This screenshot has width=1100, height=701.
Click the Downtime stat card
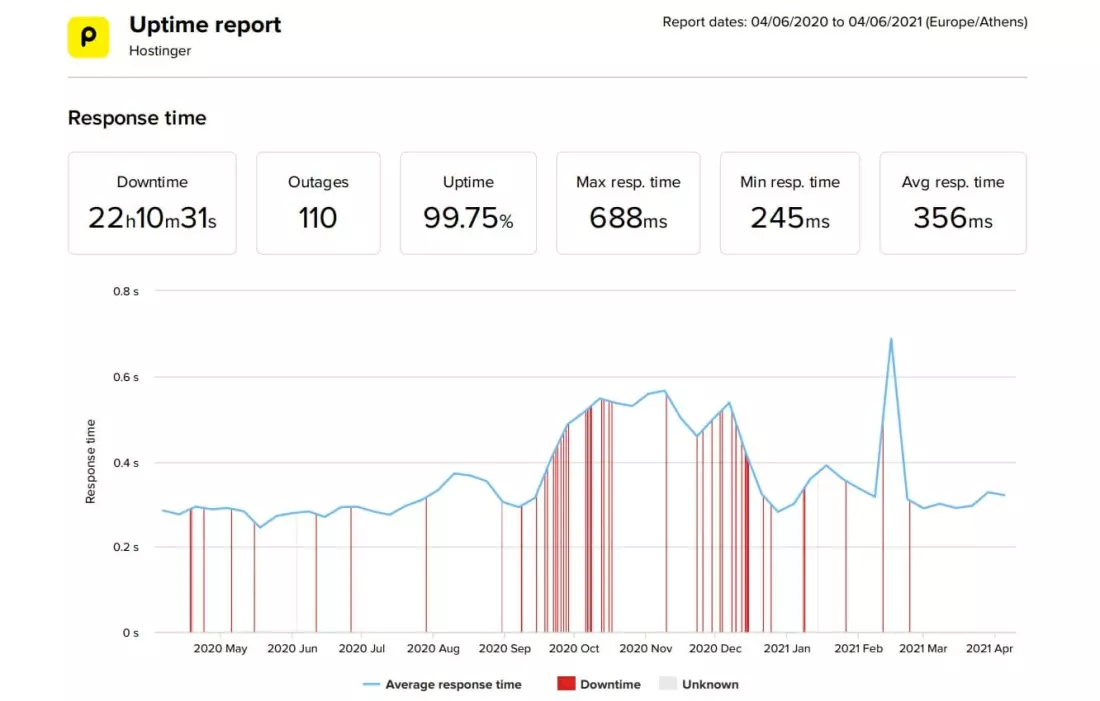click(x=152, y=203)
